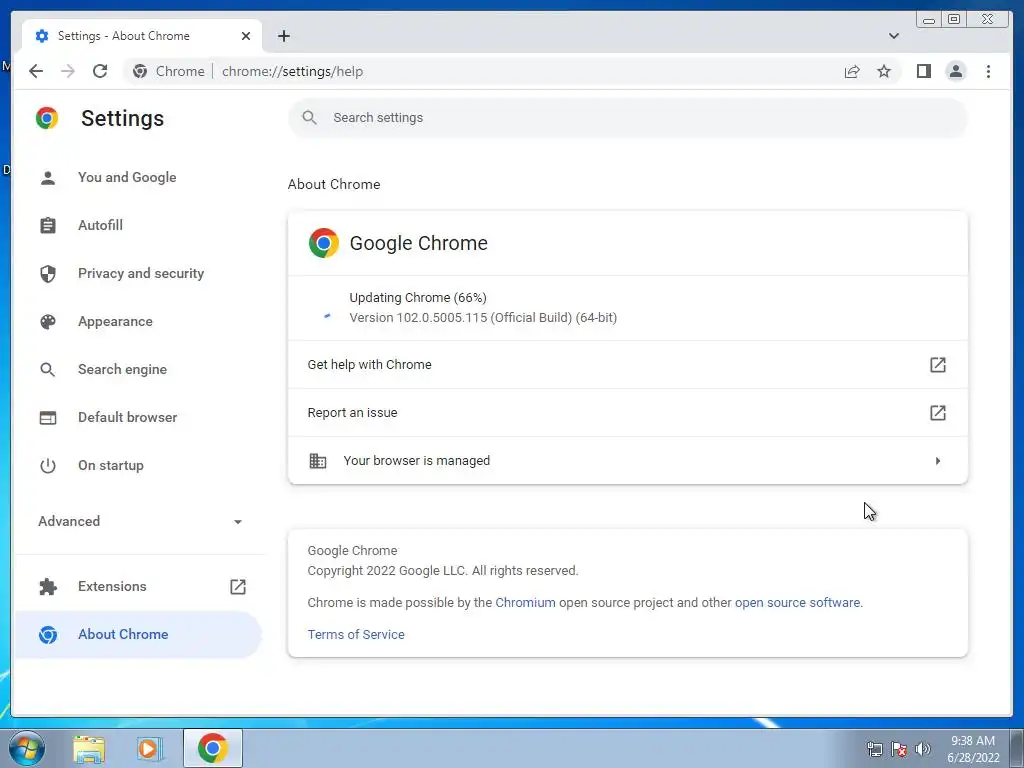
Task: Expand the Advanced section
Action: tap(138, 521)
